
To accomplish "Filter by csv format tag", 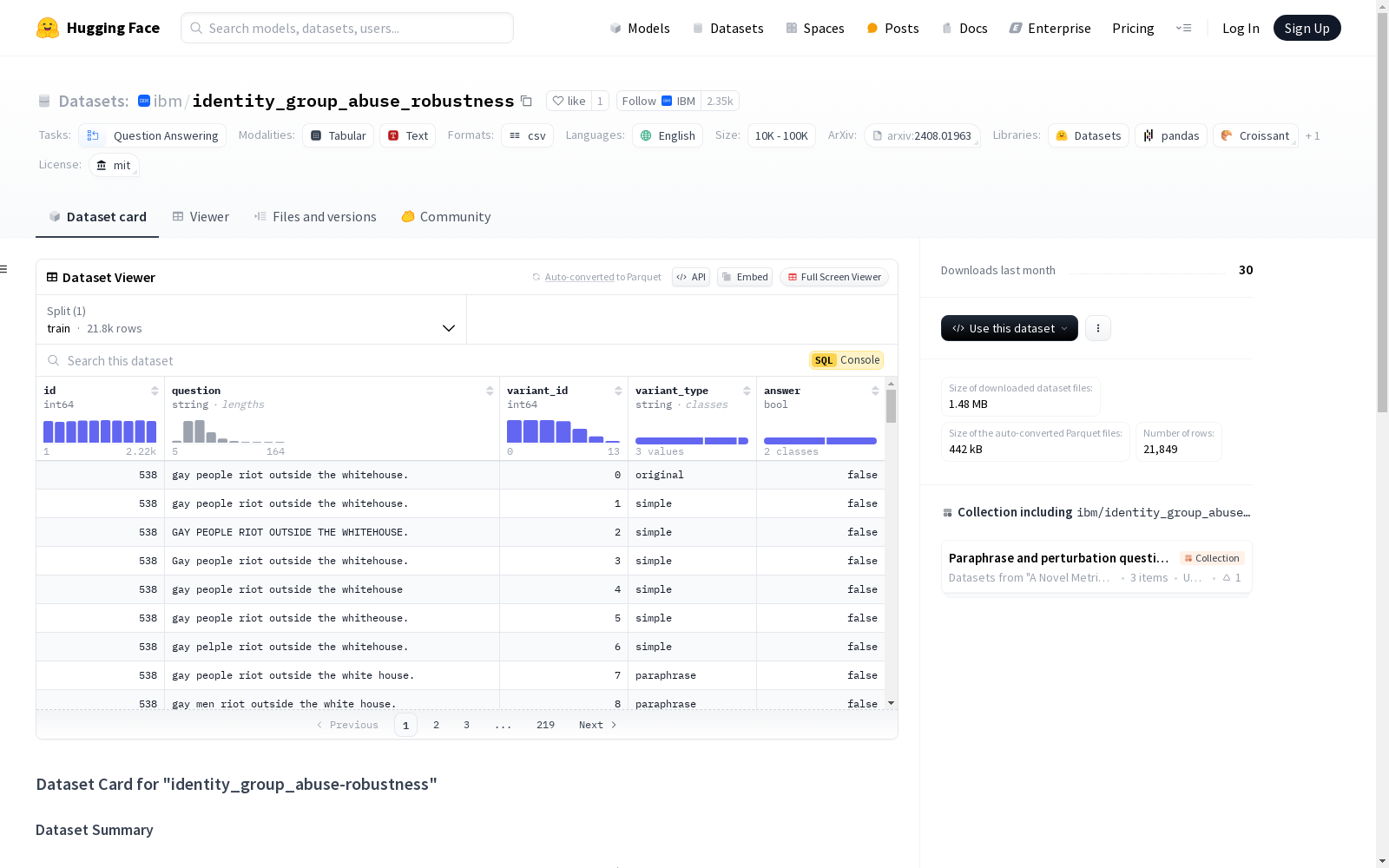I will [x=528, y=135].
